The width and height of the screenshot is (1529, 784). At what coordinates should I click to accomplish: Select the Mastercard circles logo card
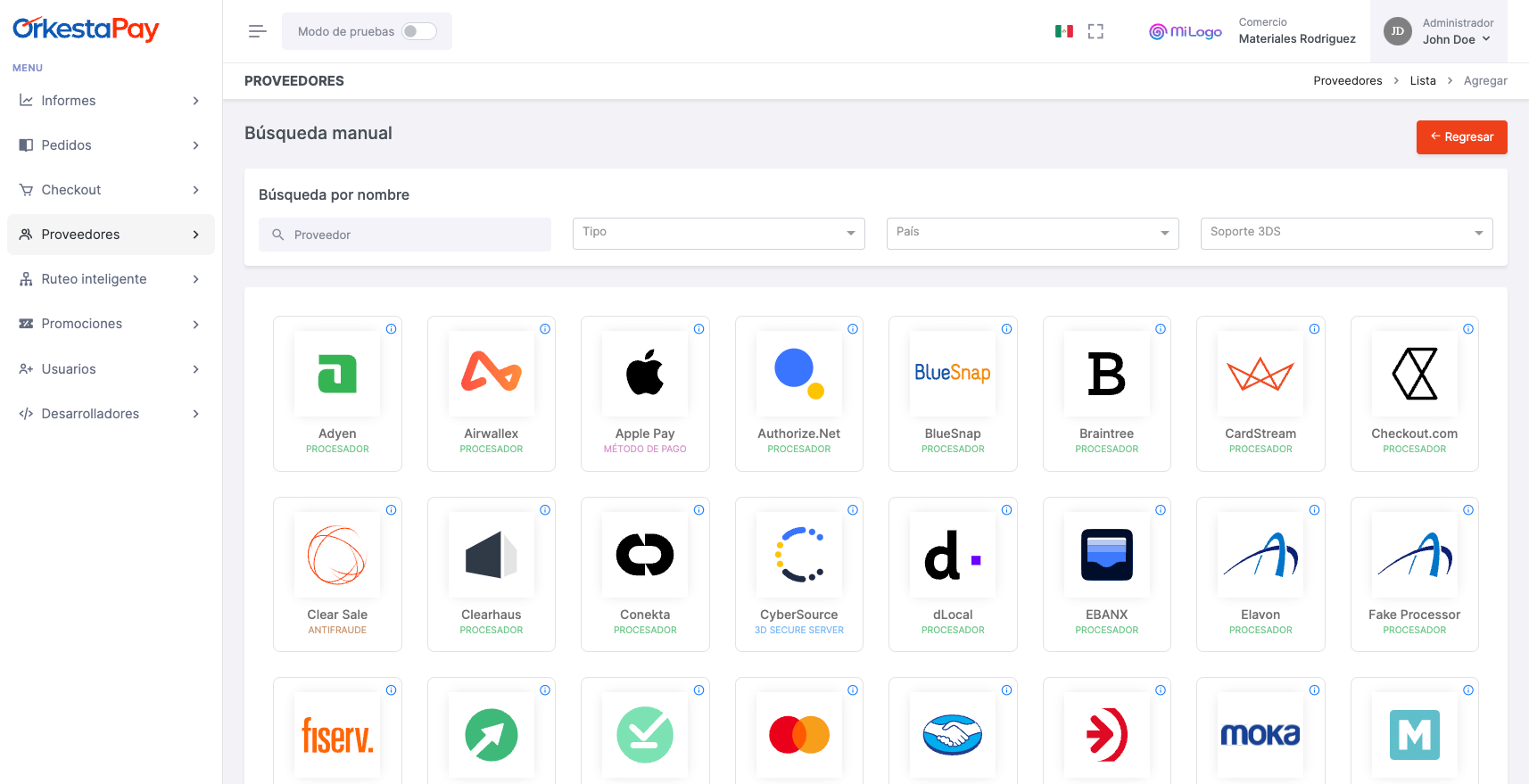click(799, 735)
